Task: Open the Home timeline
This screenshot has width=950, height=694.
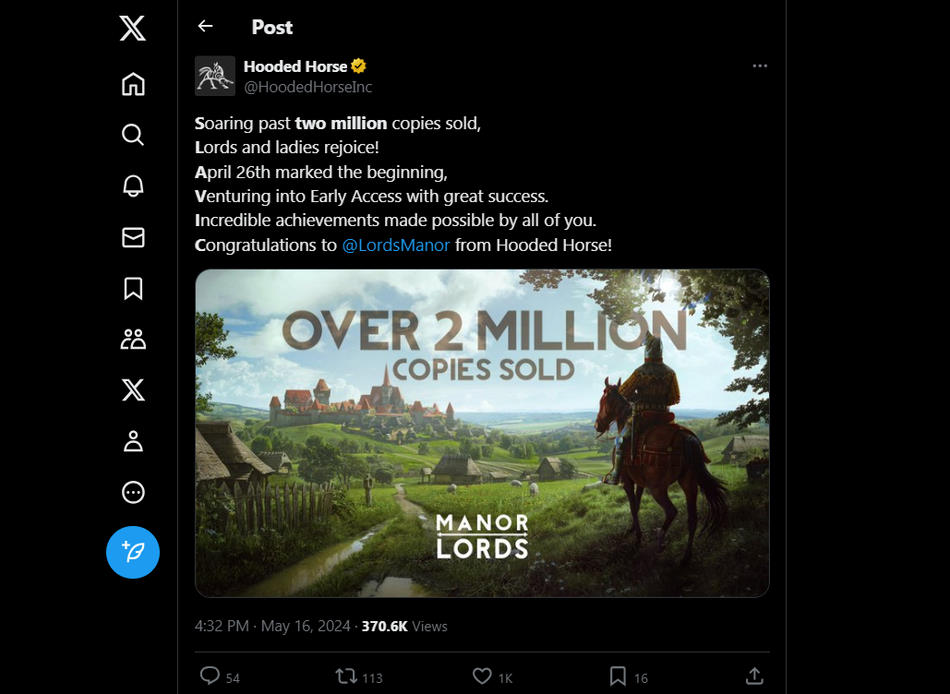Action: click(132, 83)
